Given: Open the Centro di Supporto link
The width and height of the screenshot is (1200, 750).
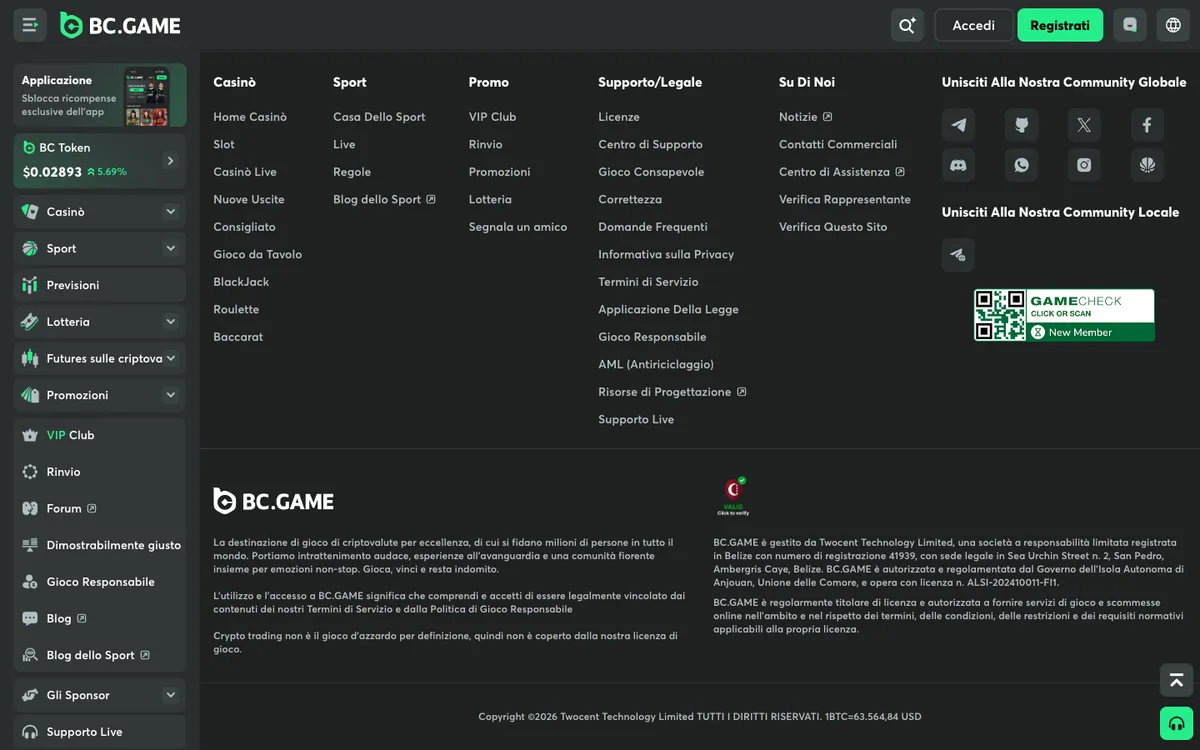Looking at the screenshot, I should pos(650,144).
